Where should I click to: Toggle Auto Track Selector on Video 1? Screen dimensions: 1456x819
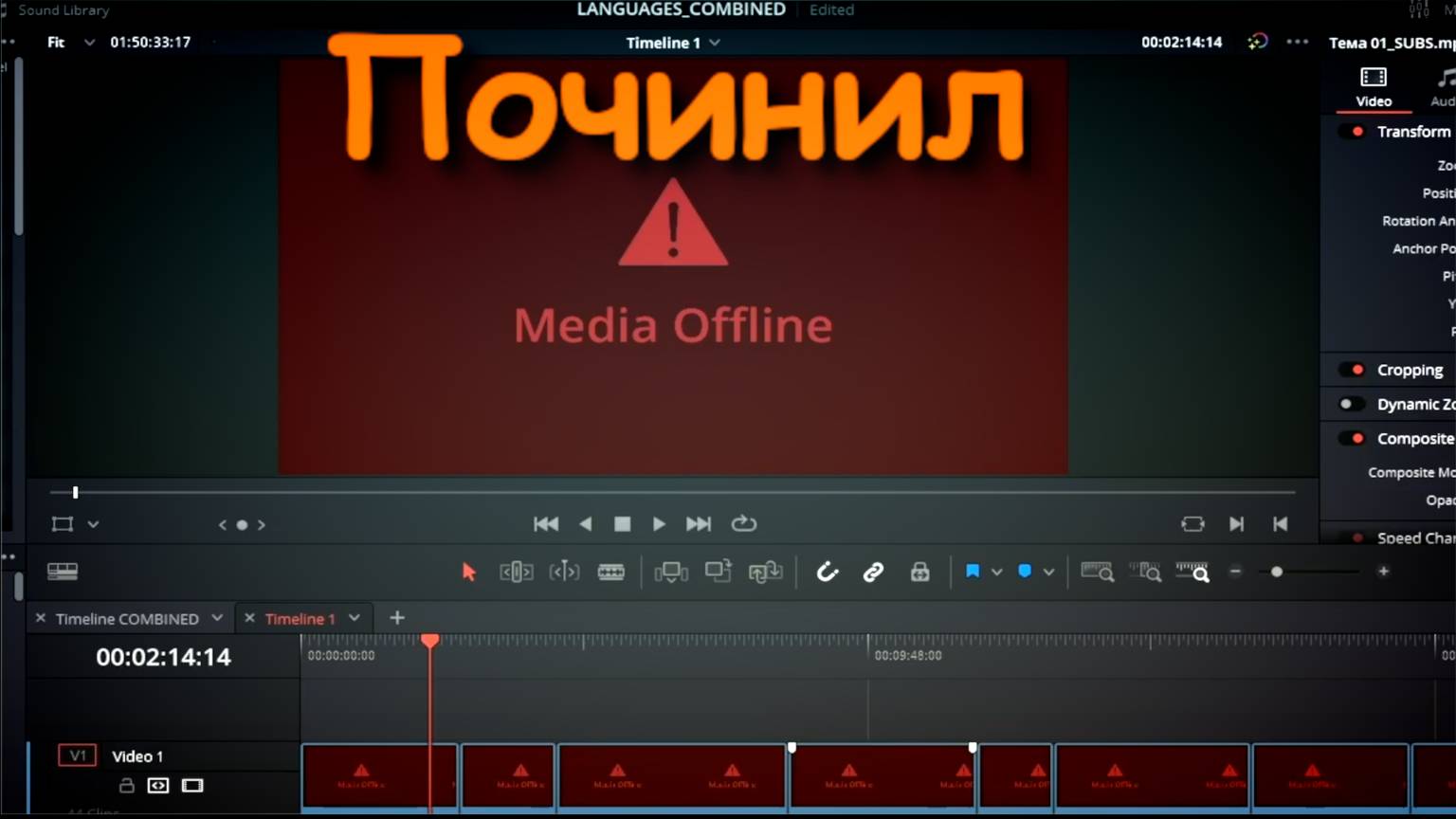click(x=158, y=786)
